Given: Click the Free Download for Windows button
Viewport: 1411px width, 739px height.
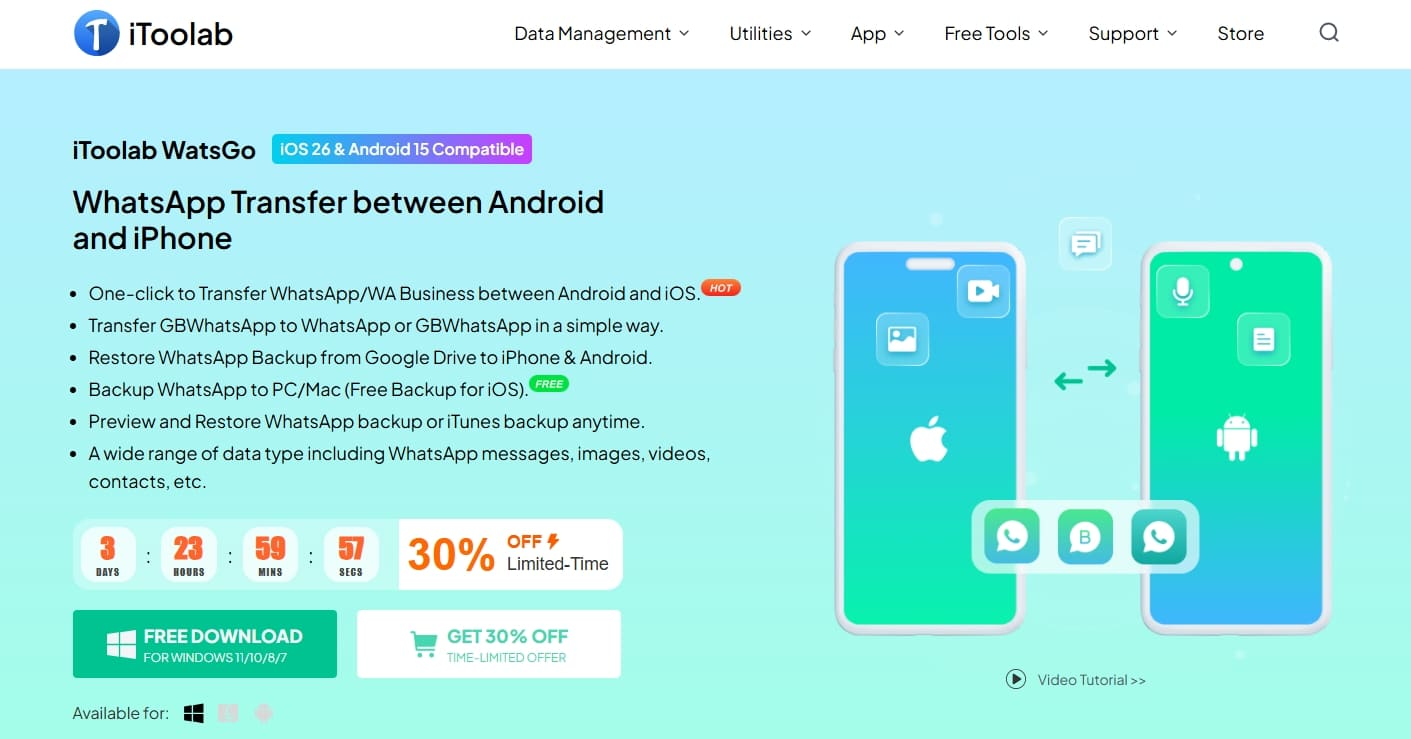Looking at the screenshot, I should [205, 644].
